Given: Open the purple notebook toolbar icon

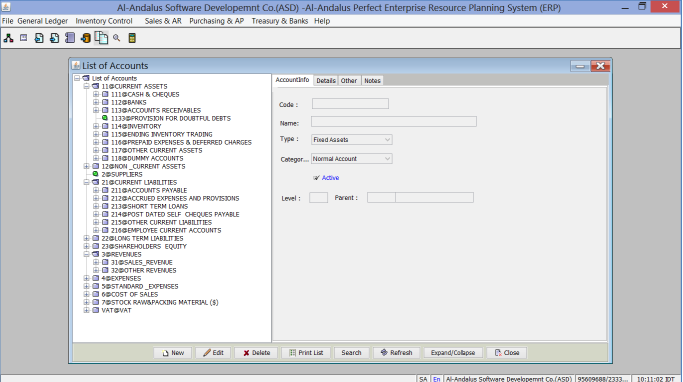Looking at the screenshot, I should [x=70, y=38].
